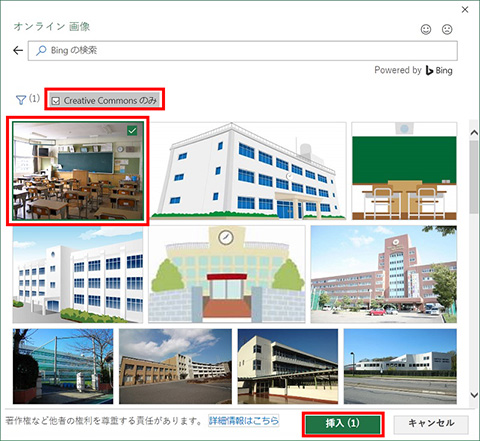Open the 詳細情報はこちら link
The image size is (480, 441).
(x=243, y=421)
